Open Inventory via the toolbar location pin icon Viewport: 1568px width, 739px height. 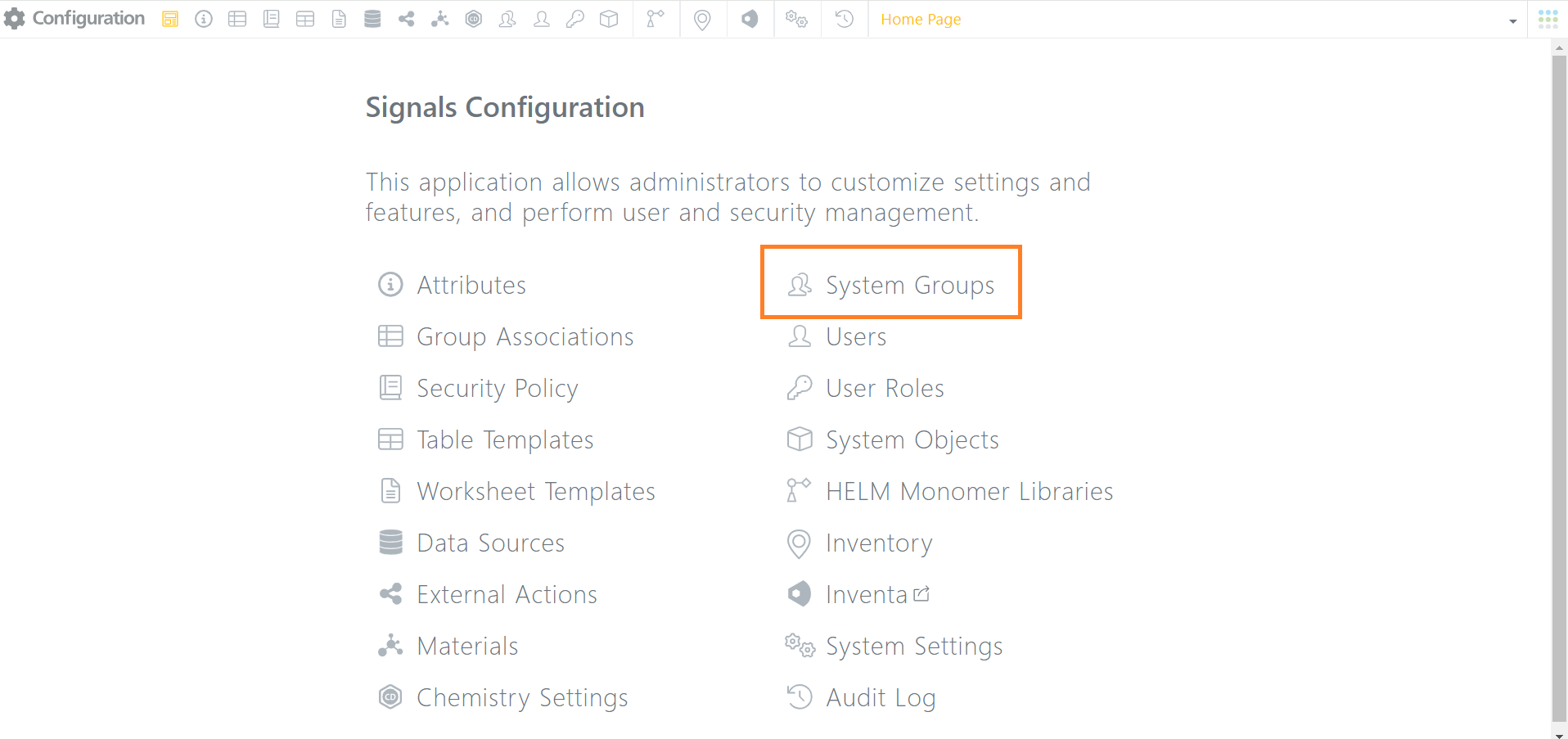pos(702,19)
